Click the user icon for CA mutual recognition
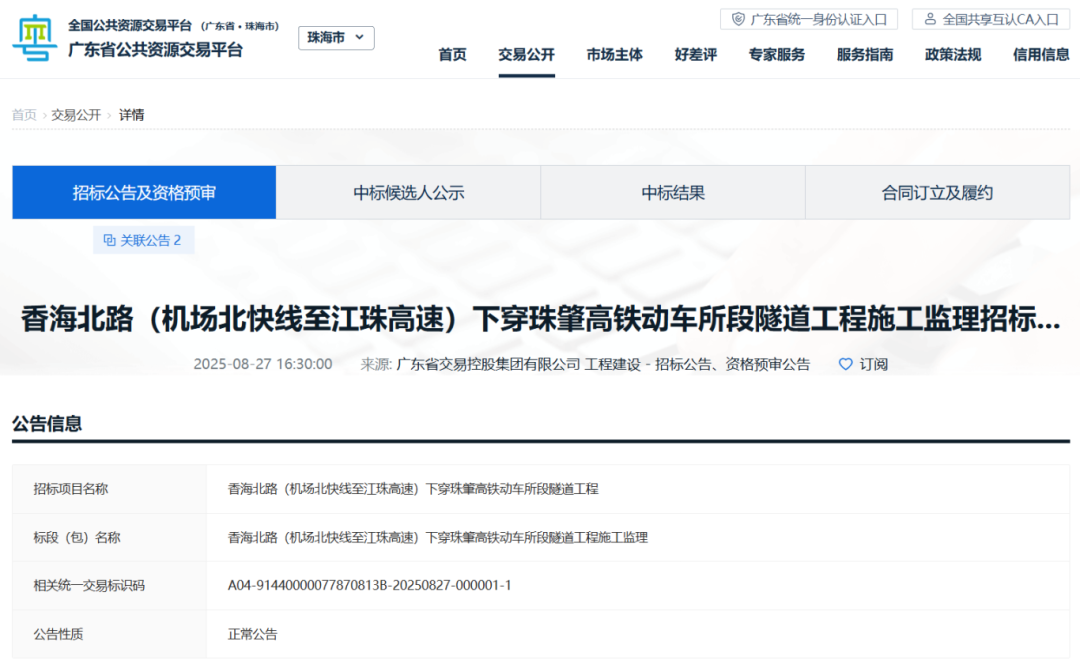 [930, 19]
